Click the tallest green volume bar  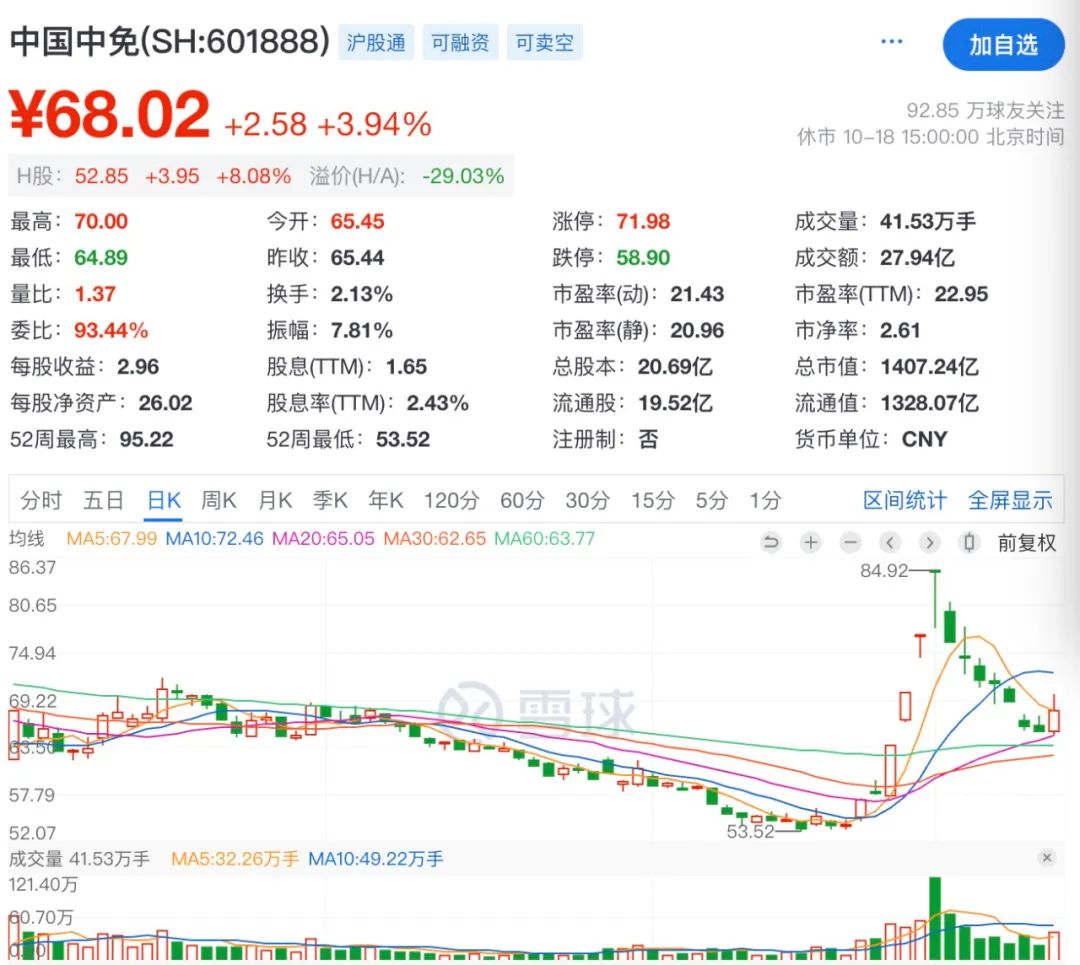pyautogui.click(x=935, y=918)
